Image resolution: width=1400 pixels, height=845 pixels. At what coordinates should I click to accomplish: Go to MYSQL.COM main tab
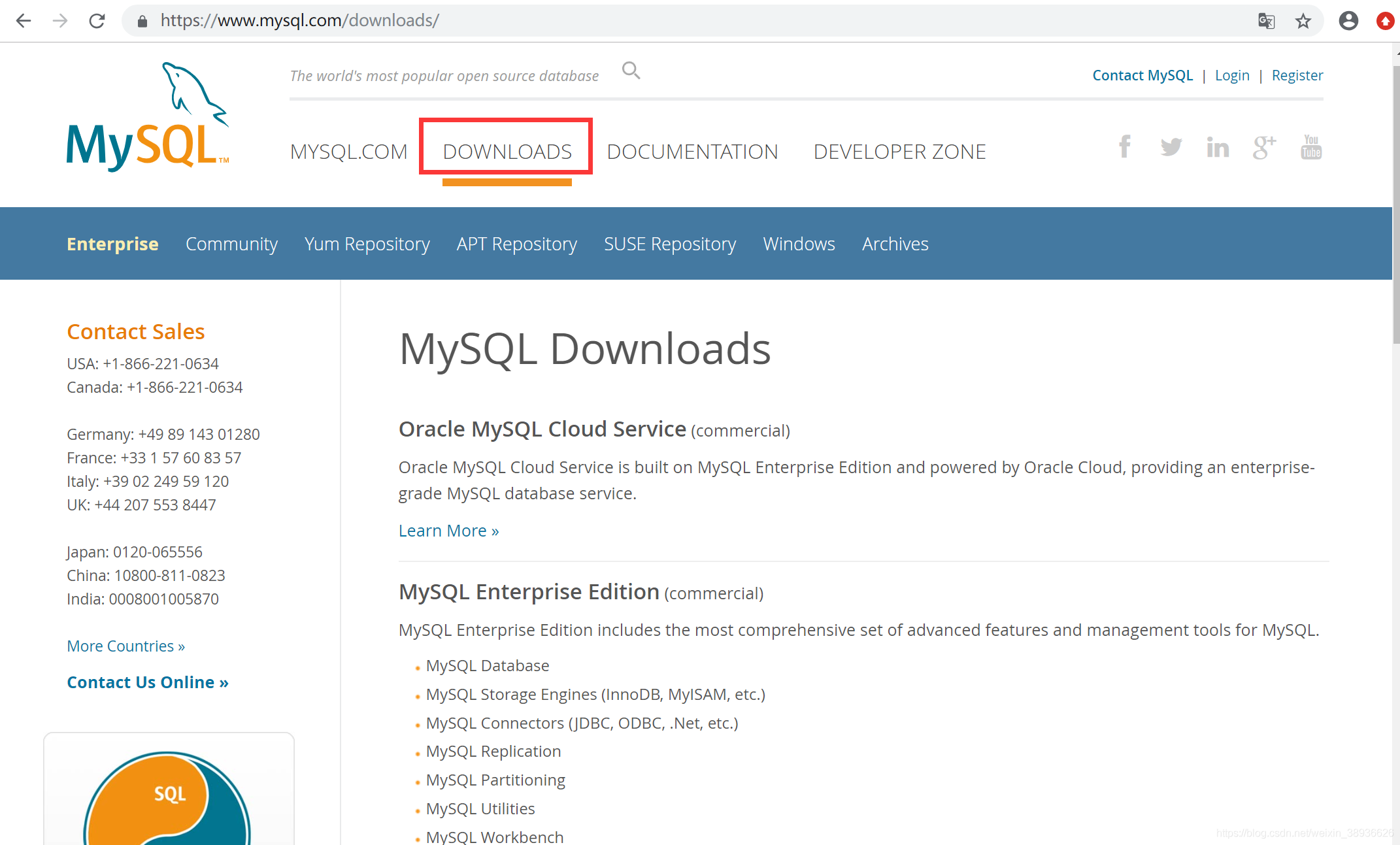click(x=348, y=152)
